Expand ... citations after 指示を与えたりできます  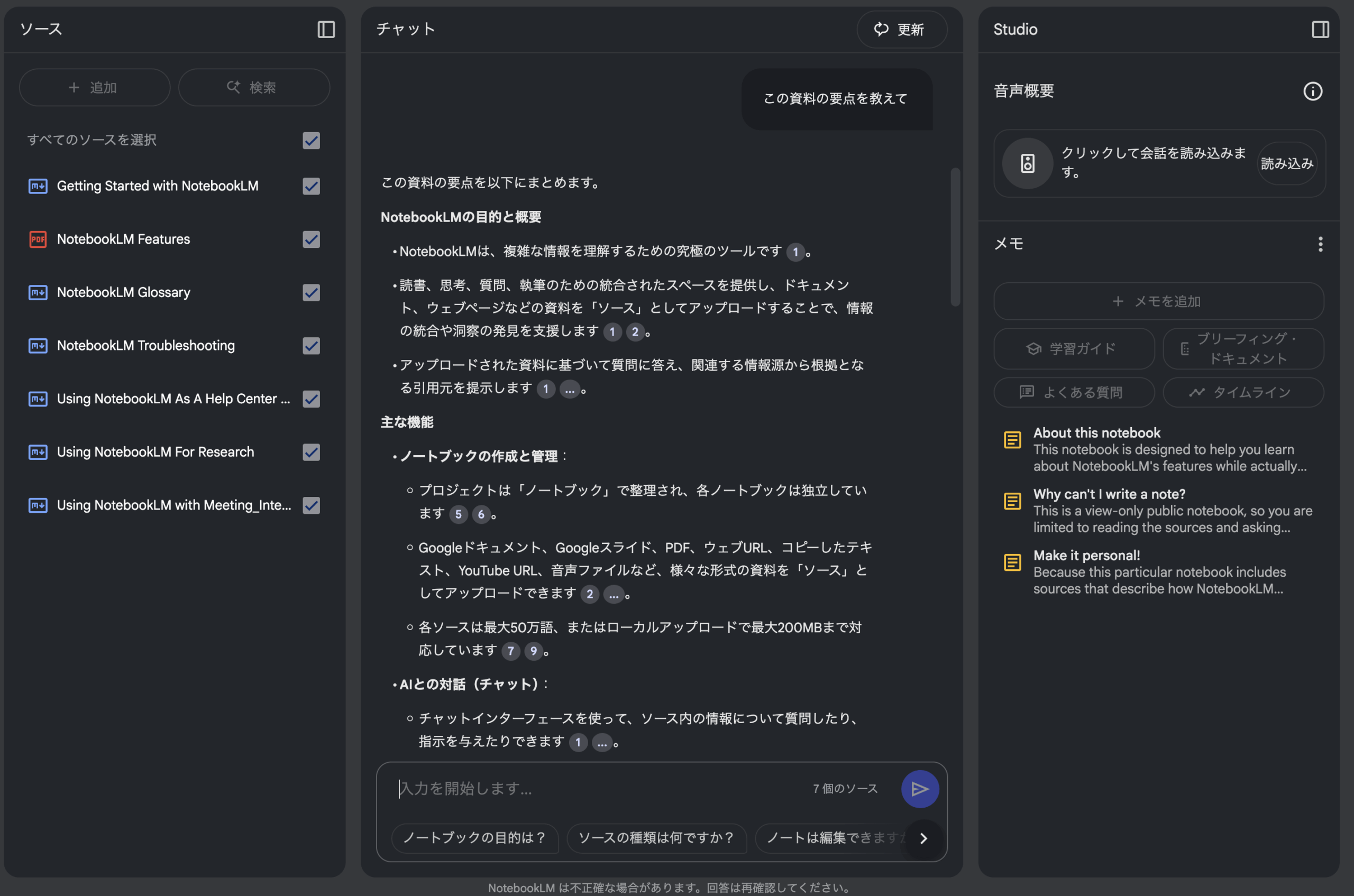601,743
